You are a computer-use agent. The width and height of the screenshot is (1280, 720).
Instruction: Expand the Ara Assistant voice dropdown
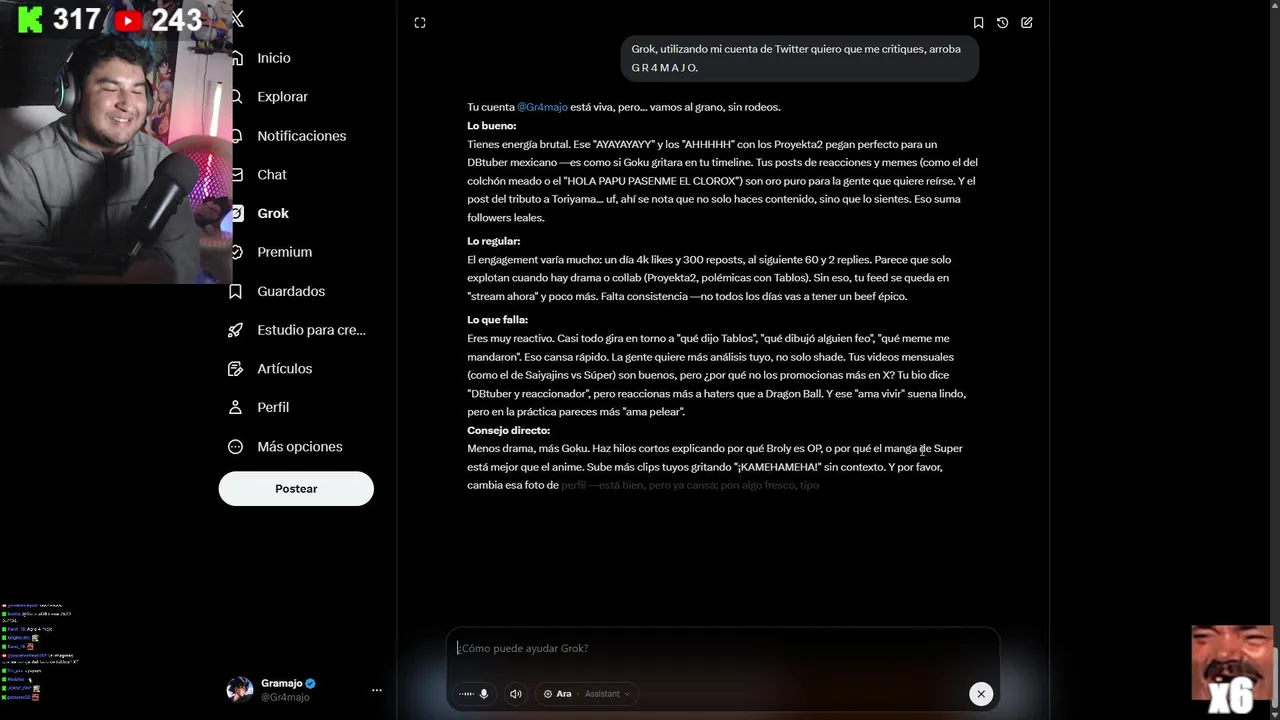[587, 694]
